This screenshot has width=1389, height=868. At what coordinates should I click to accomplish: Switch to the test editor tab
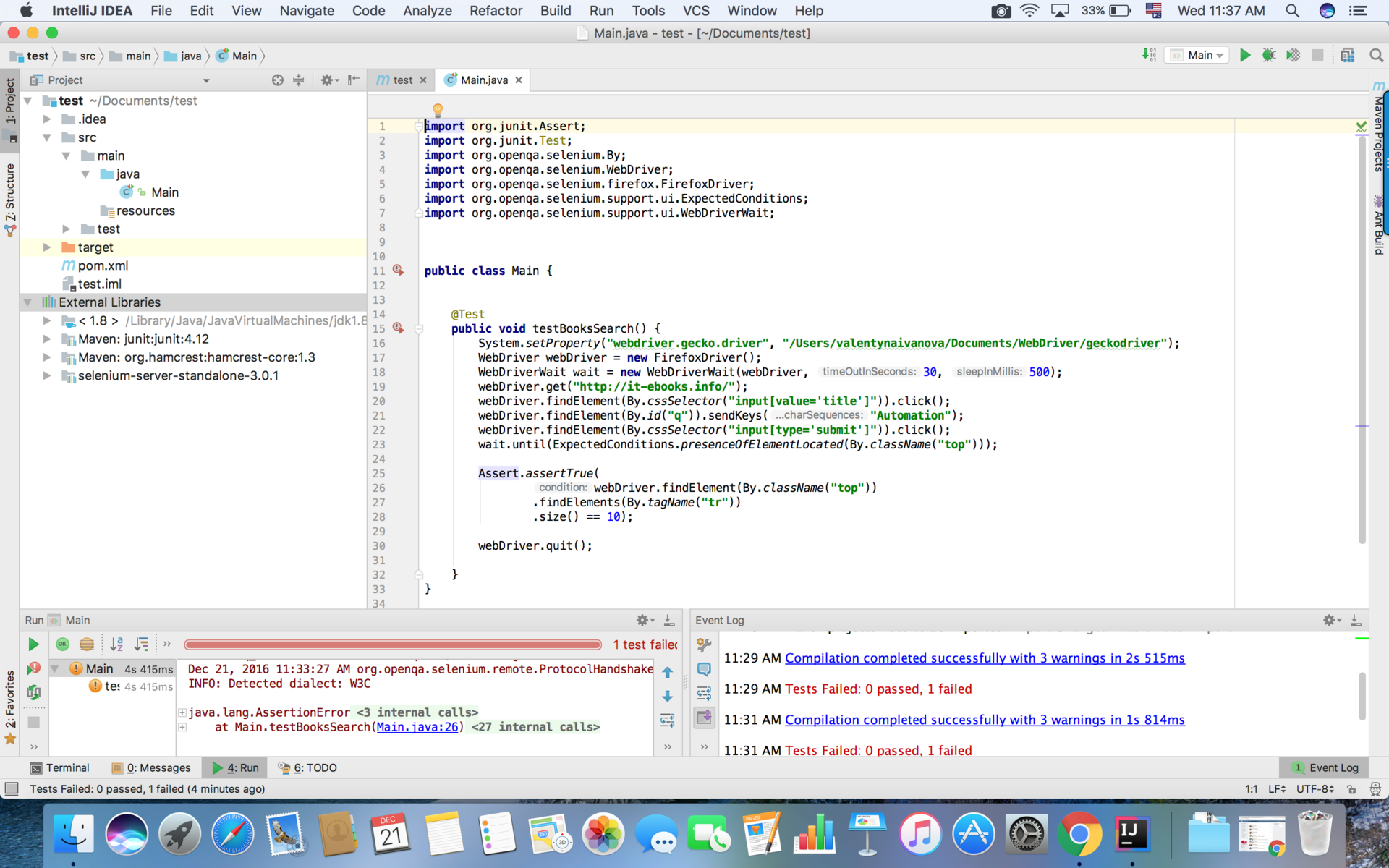(x=402, y=80)
